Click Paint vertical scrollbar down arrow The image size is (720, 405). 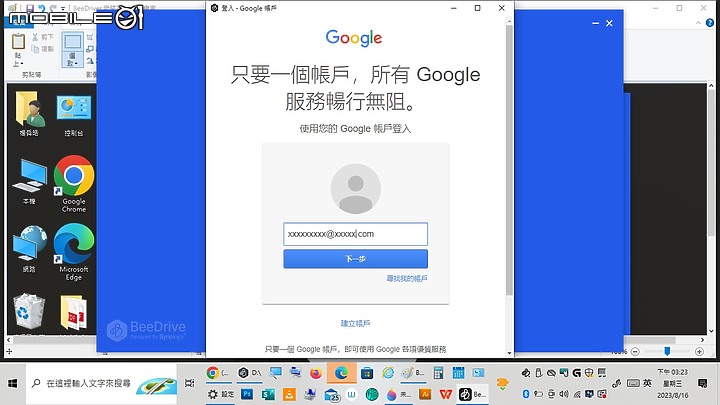pyautogui.click(x=711, y=331)
